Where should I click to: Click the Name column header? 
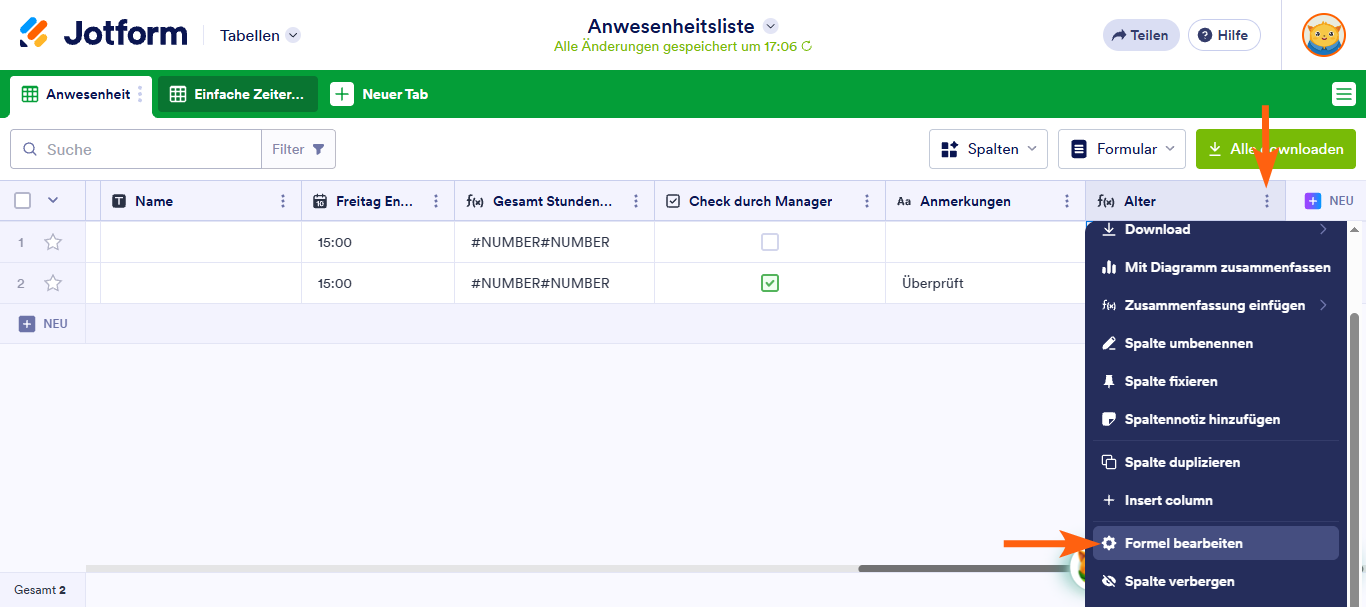point(200,201)
